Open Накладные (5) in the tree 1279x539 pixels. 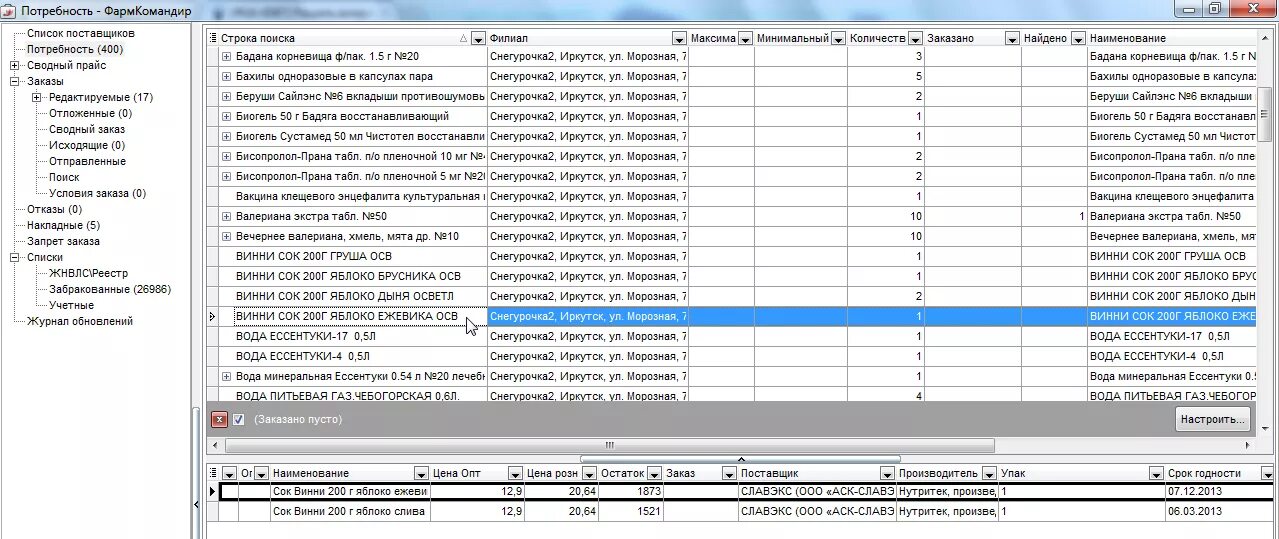coord(63,225)
